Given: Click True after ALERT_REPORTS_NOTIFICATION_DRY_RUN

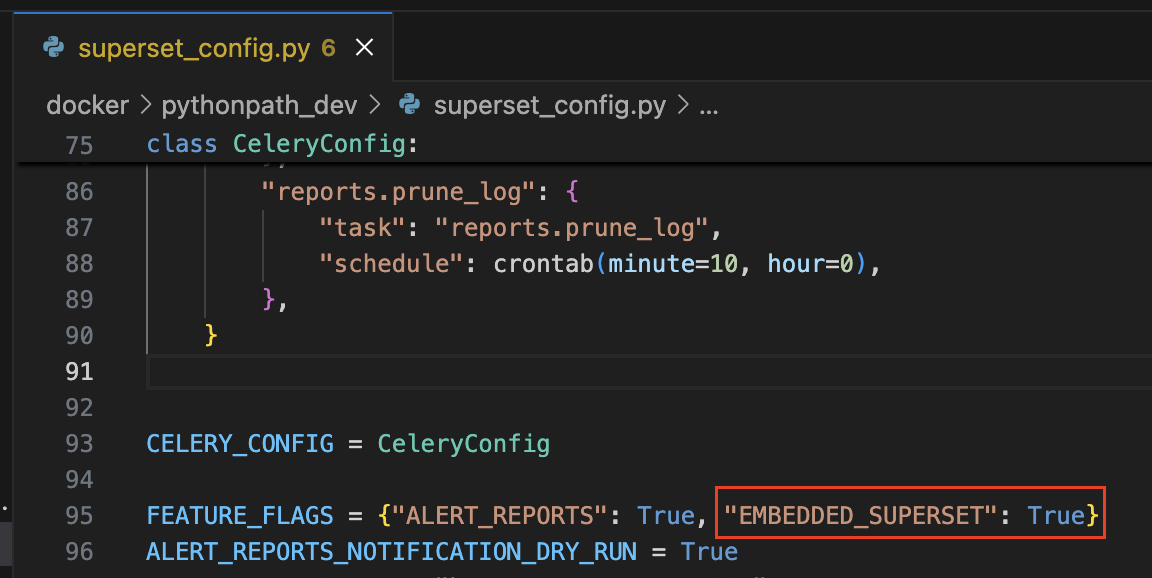Looking at the screenshot, I should tap(710, 551).
